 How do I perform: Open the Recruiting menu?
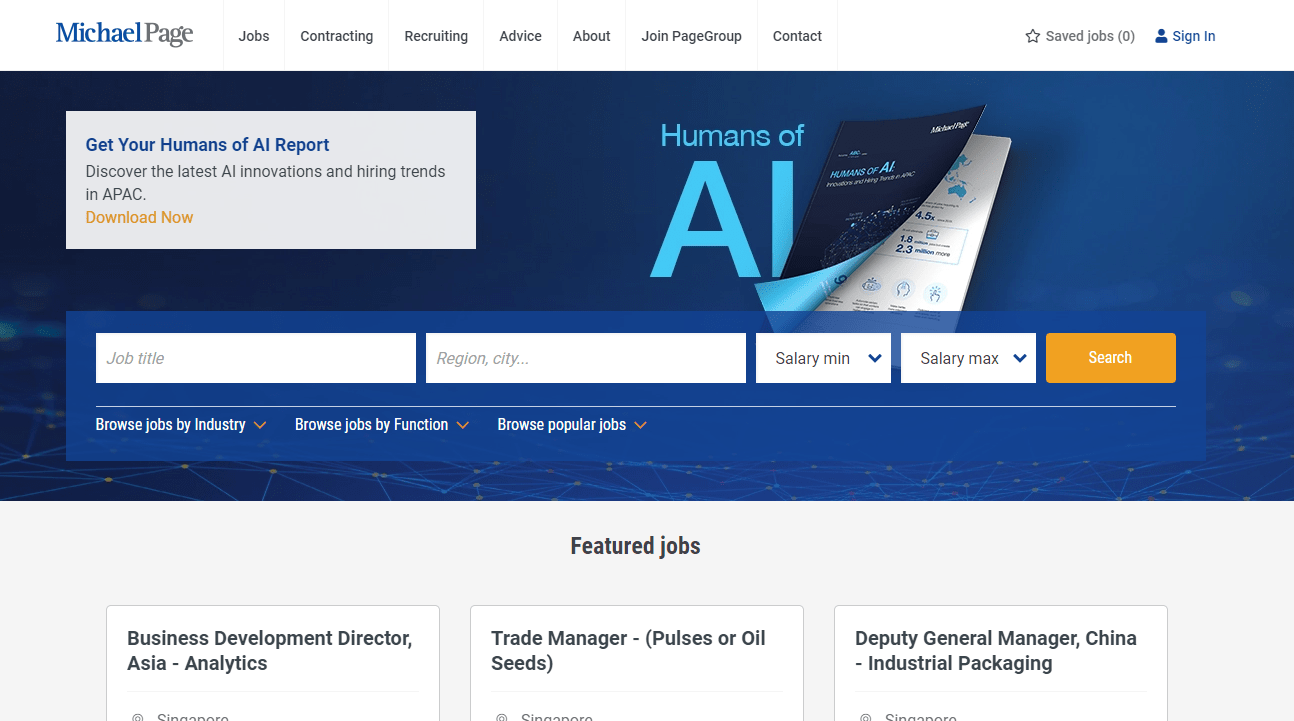pos(436,36)
